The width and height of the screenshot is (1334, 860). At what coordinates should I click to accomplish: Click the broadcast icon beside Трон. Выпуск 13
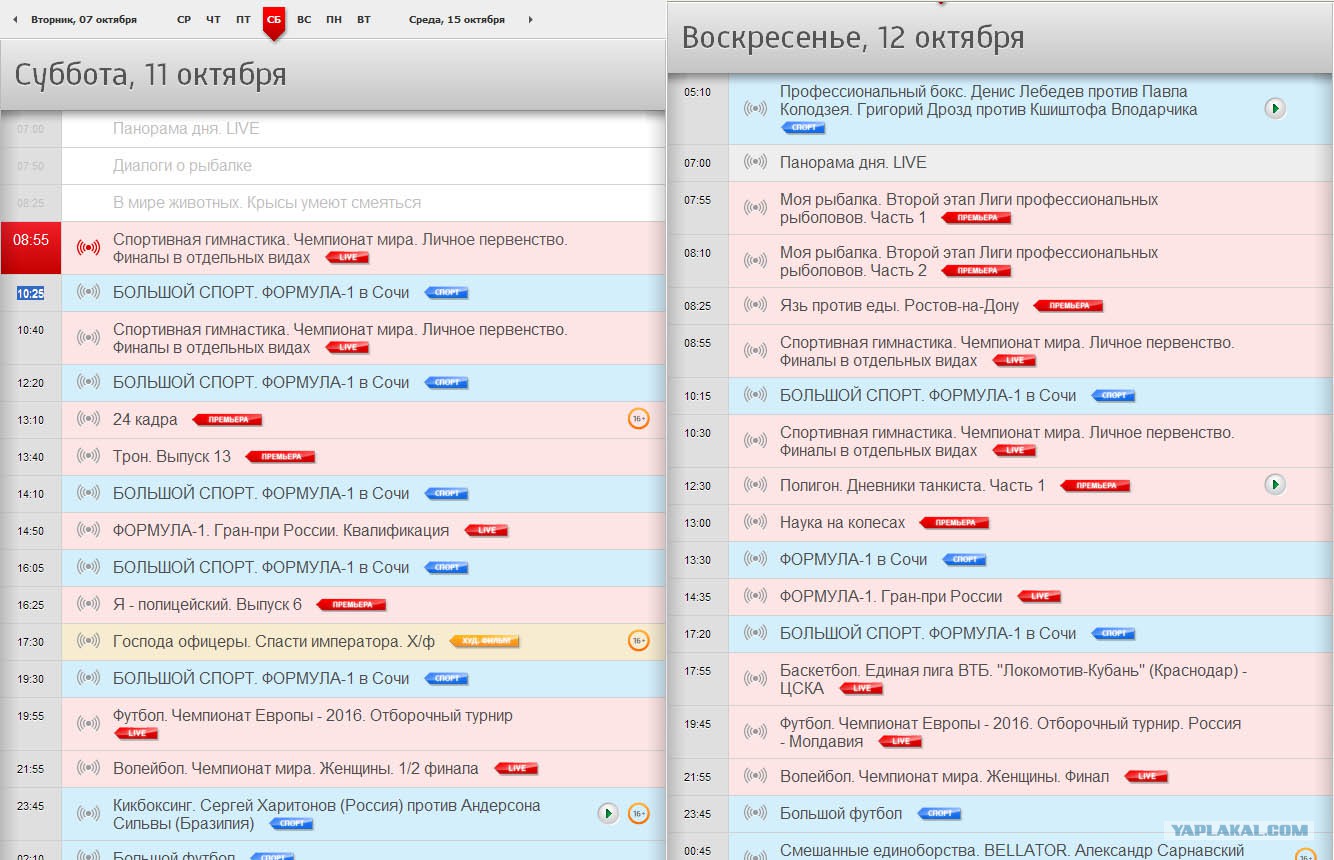88,457
